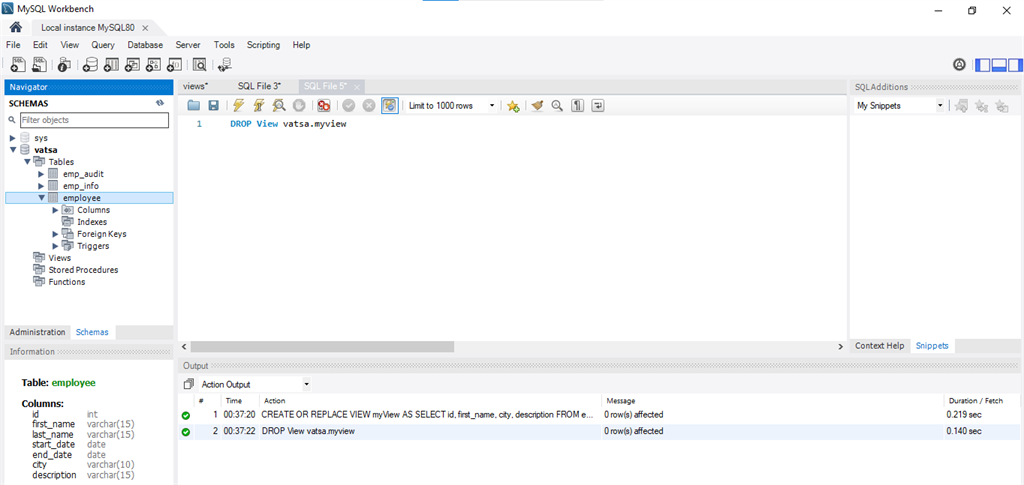
Task: Close the SQL File 5* tab
Action: [x=357, y=87]
